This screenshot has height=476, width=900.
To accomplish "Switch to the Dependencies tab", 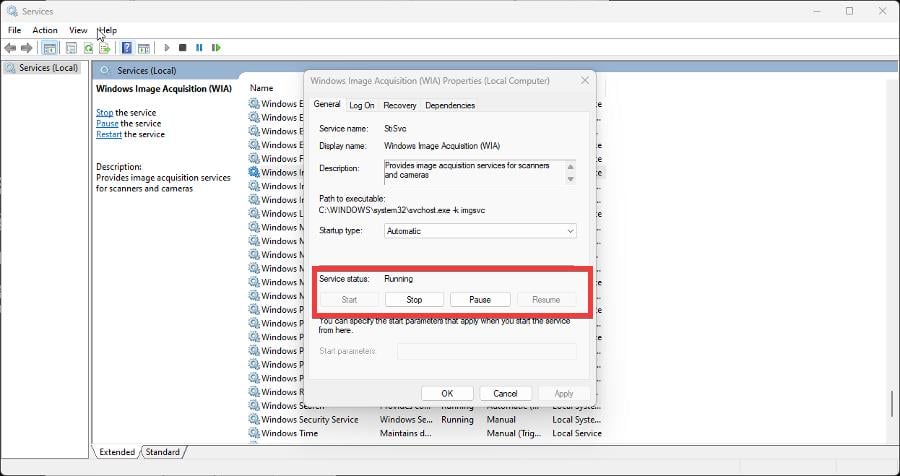I will pos(450,105).
